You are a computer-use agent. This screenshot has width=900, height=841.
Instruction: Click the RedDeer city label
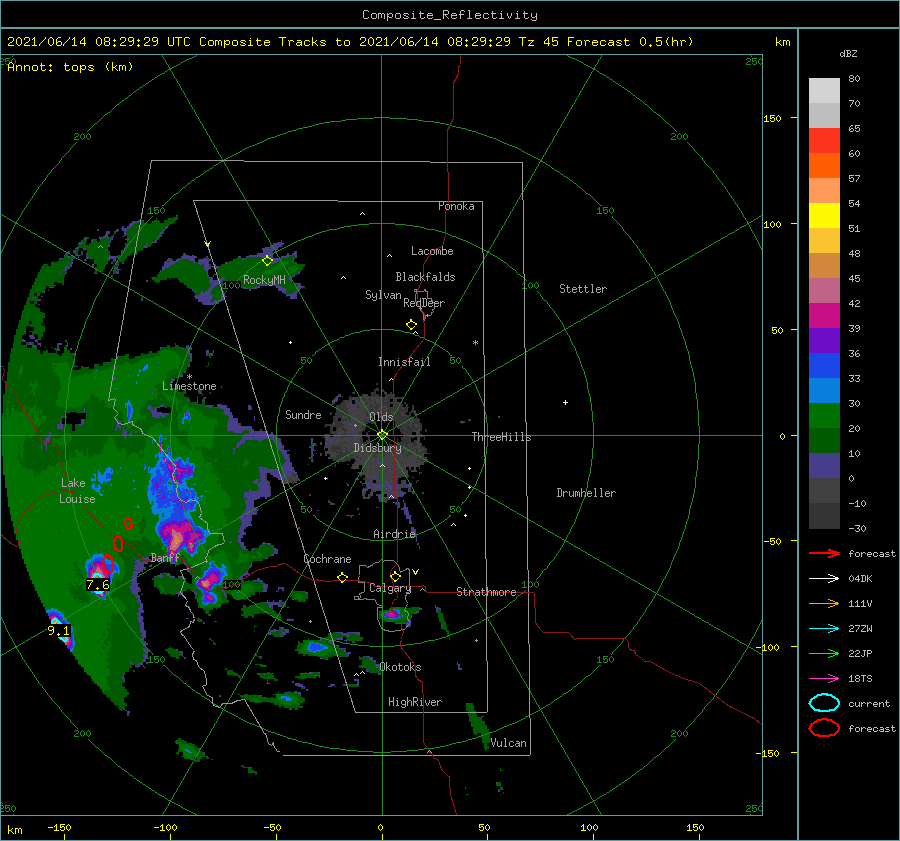pyautogui.click(x=424, y=303)
